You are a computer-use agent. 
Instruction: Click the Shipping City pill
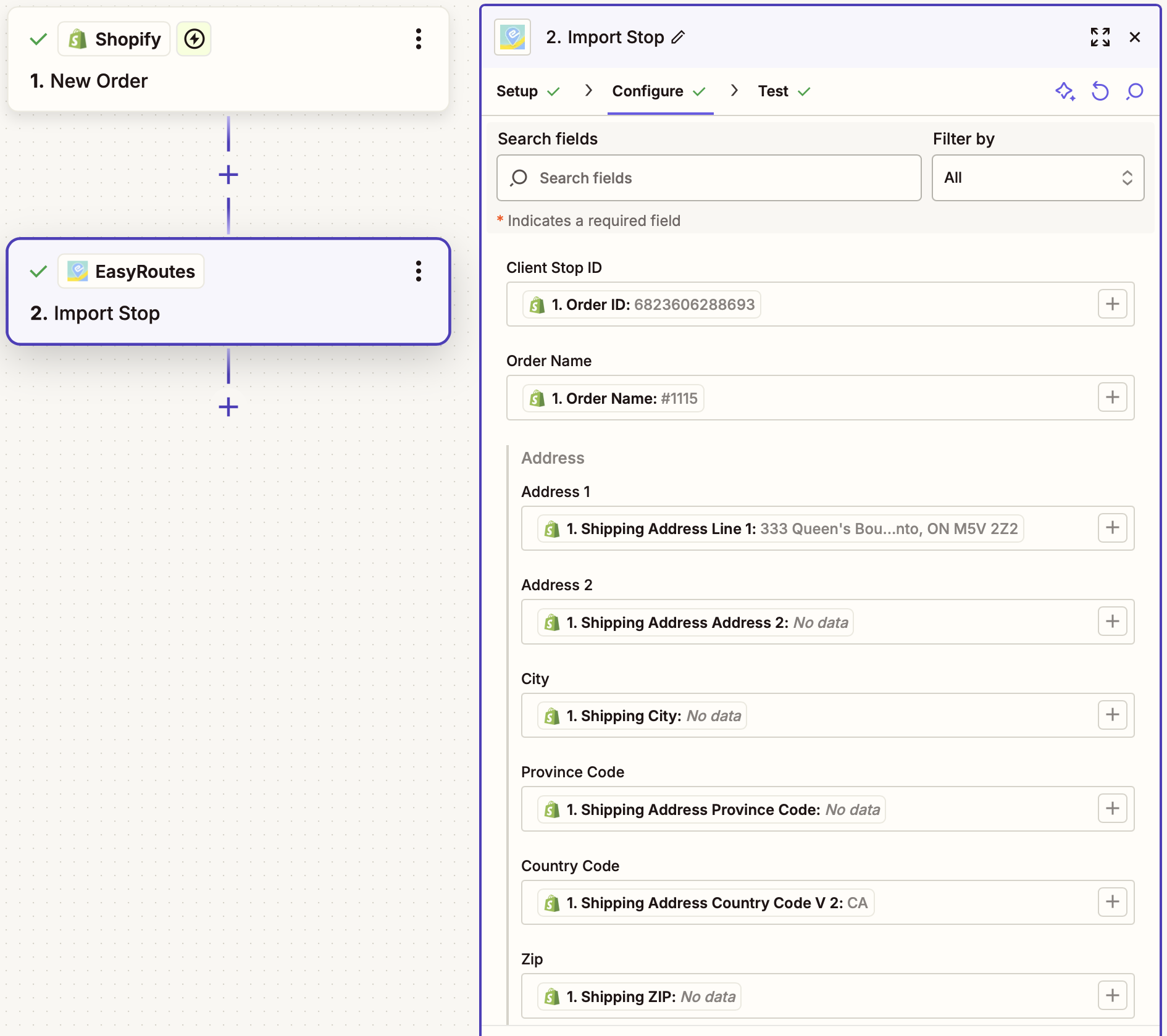[x=642, y=716]
